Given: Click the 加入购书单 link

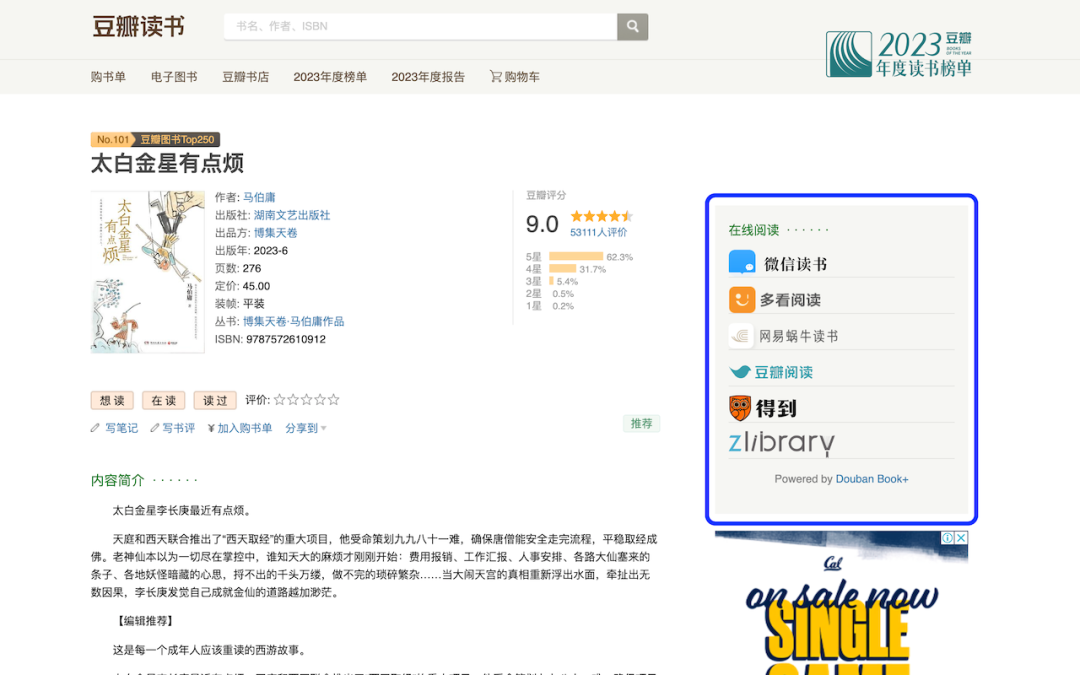Looking at the screenshot, I should [245, 428].
